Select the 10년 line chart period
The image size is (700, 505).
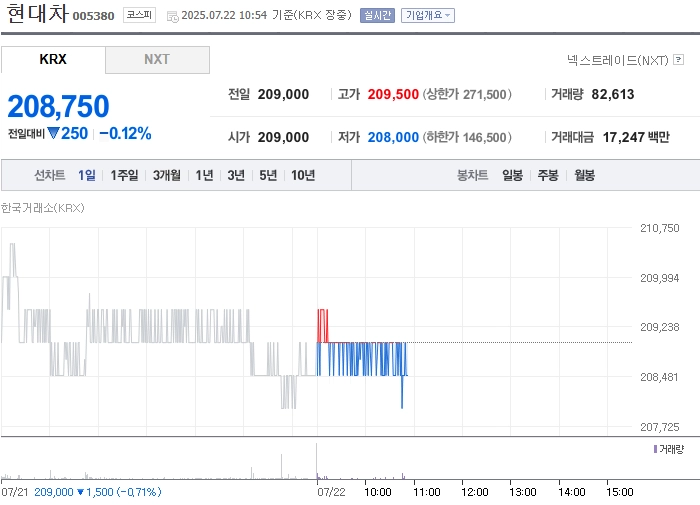303,175
